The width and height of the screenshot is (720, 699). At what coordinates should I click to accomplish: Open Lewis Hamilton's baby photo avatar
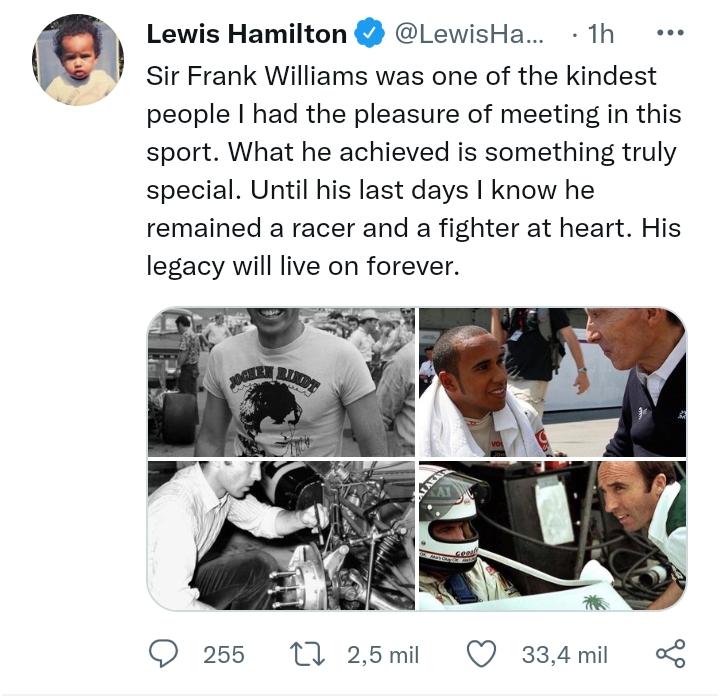78,60
